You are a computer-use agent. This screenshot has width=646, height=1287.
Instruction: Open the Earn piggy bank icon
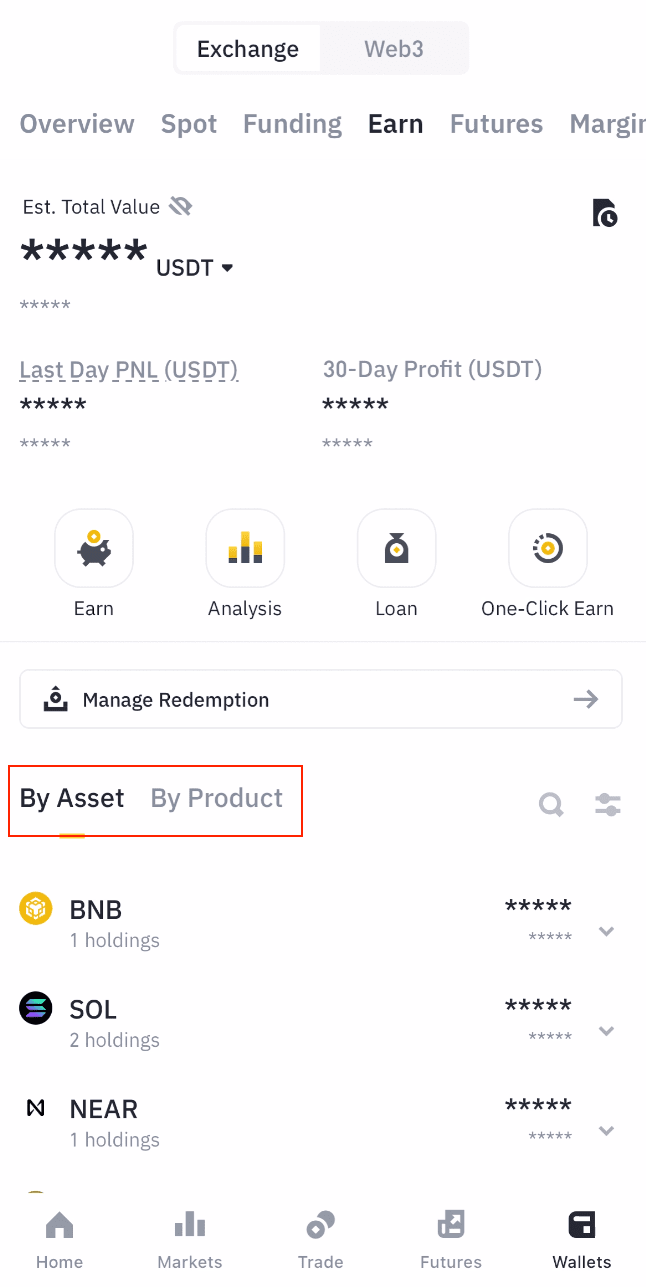(x=94, y=548)
